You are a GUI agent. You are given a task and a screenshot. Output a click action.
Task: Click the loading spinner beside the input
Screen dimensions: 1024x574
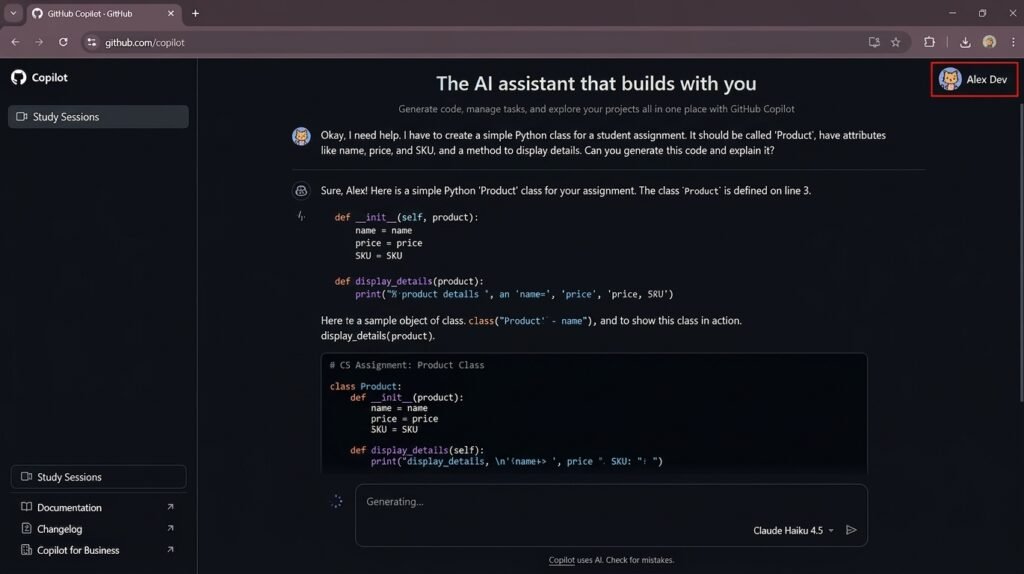coord(336,502)
